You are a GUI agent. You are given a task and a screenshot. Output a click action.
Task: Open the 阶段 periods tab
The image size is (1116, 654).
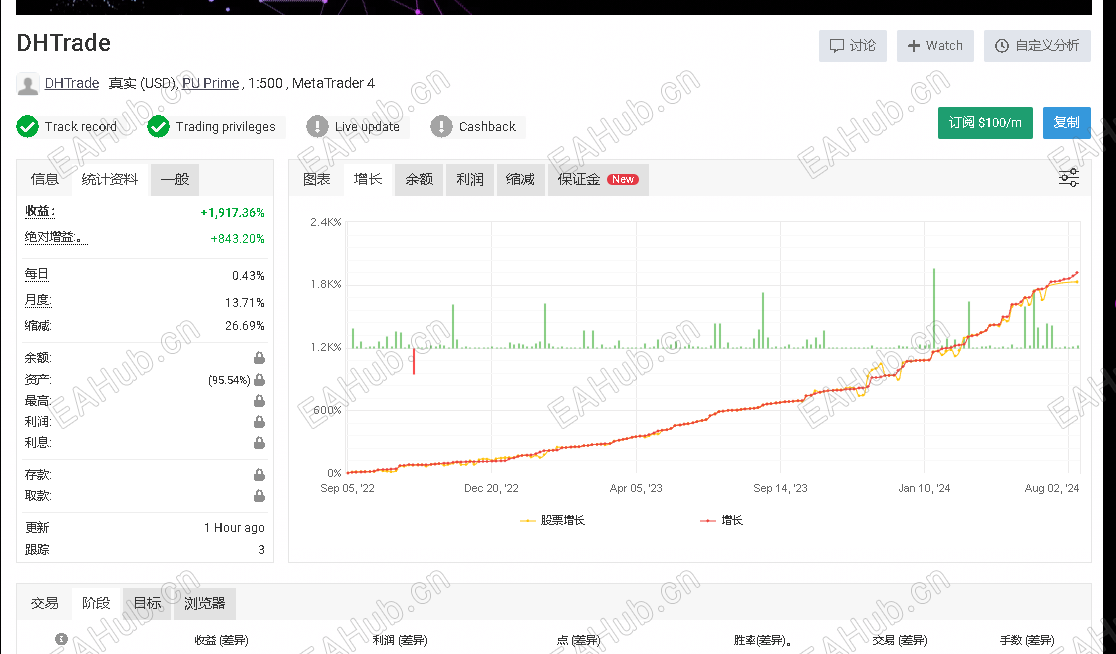pos(96,603)
